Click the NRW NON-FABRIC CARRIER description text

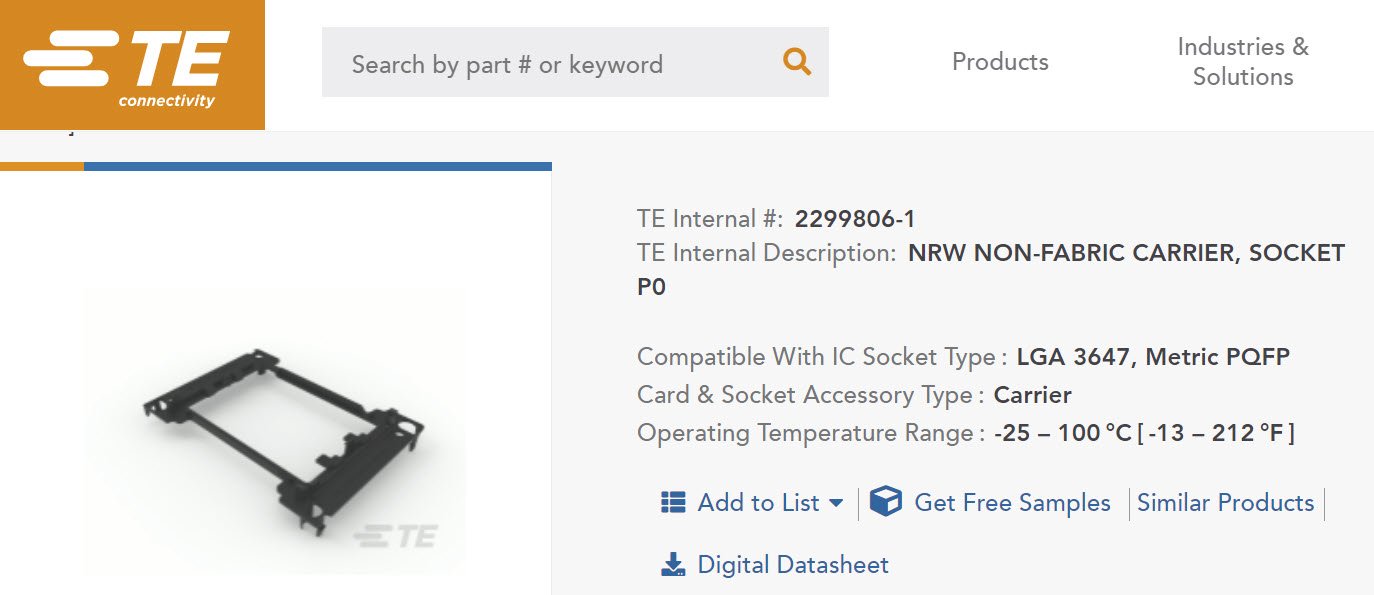pyautogui.click(x=1125, y=254)
